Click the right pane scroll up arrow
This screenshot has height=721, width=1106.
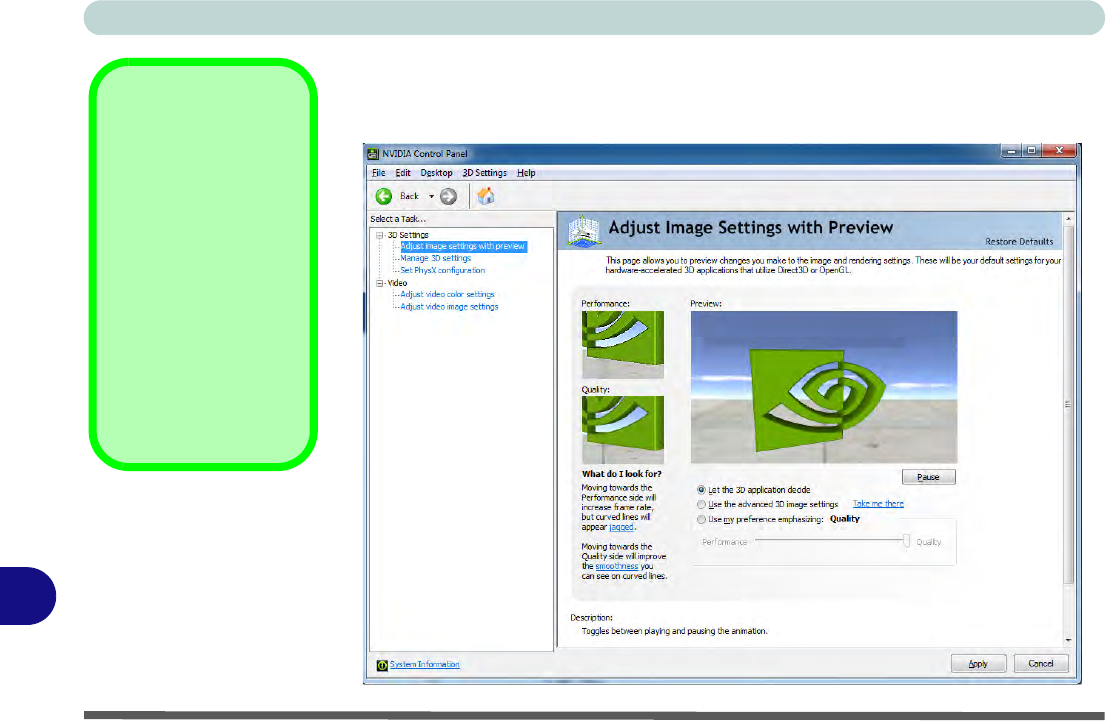click(x=1068, y=219)
